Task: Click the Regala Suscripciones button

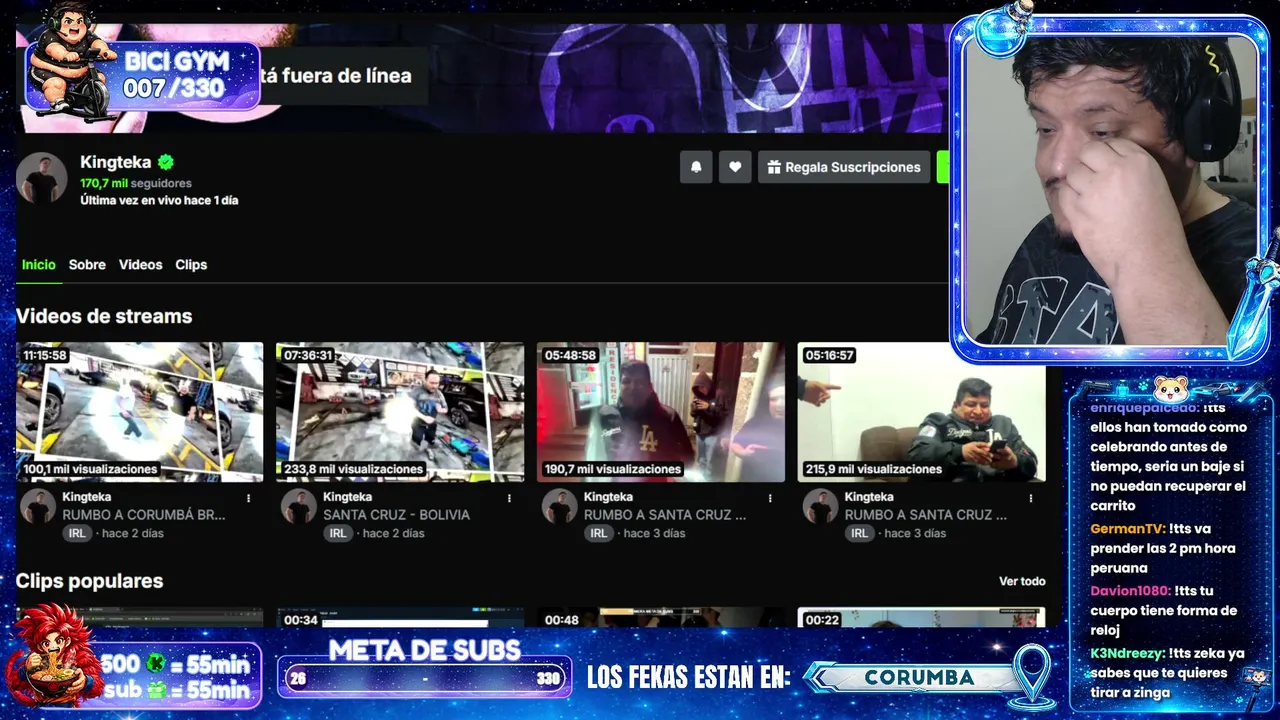Action: (844, 167)
